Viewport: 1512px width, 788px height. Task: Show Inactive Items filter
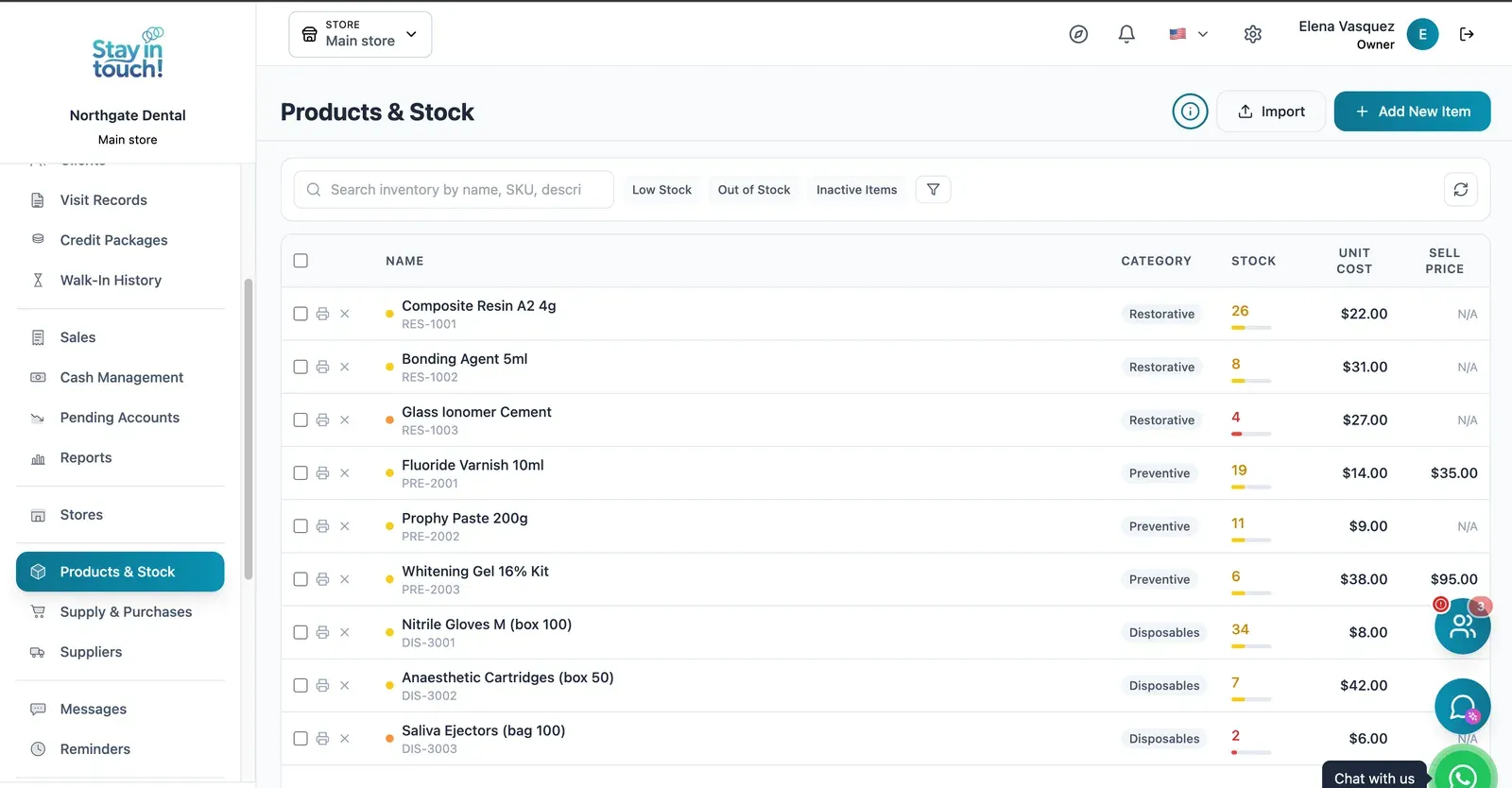[857, 190]
